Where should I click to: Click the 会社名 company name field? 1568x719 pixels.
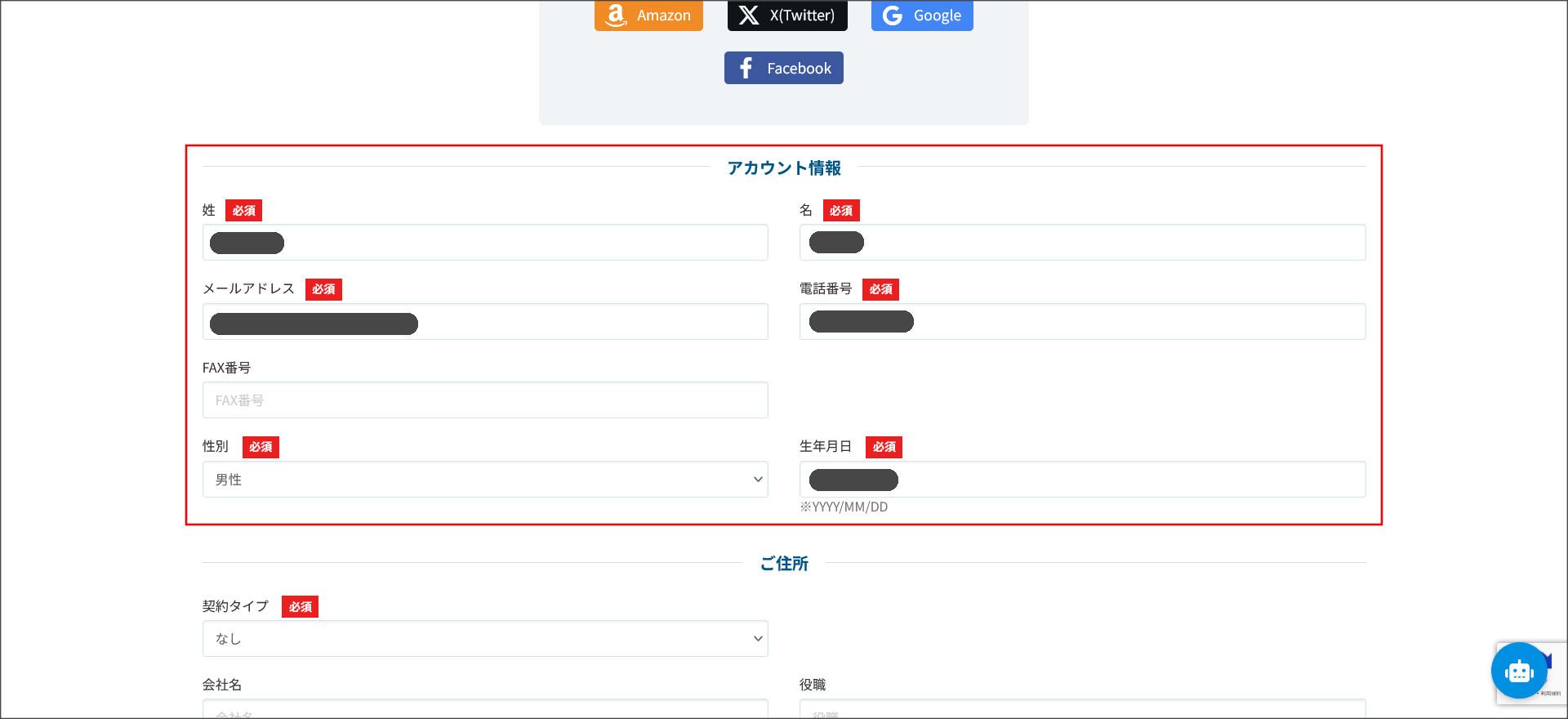(484, 709)
